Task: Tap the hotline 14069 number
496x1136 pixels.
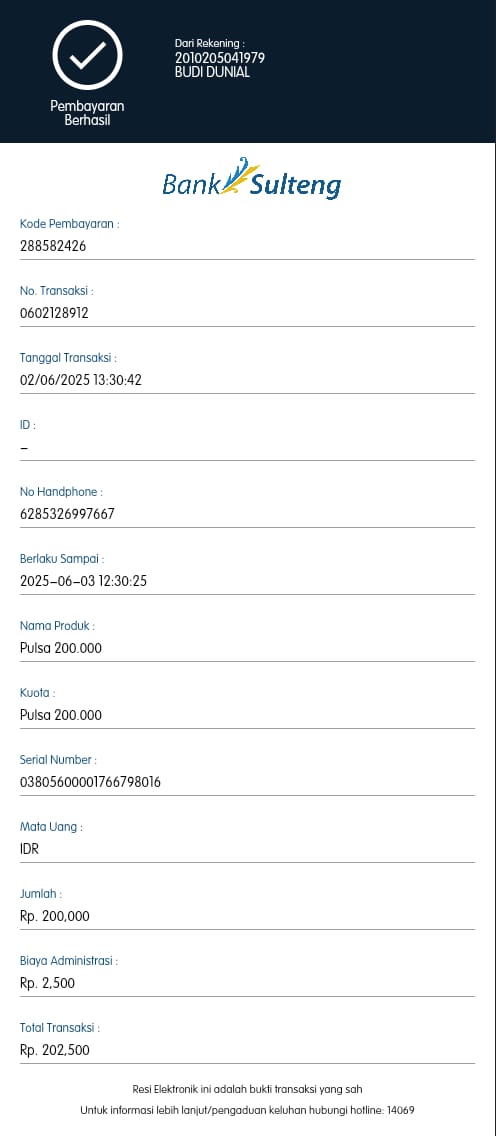Action: pyautogui.click(x=400, y=1110)
